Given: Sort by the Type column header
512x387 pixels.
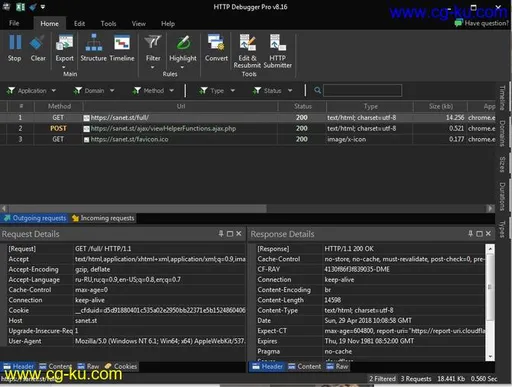Looking at the screenshot, I should pos(370,106).
